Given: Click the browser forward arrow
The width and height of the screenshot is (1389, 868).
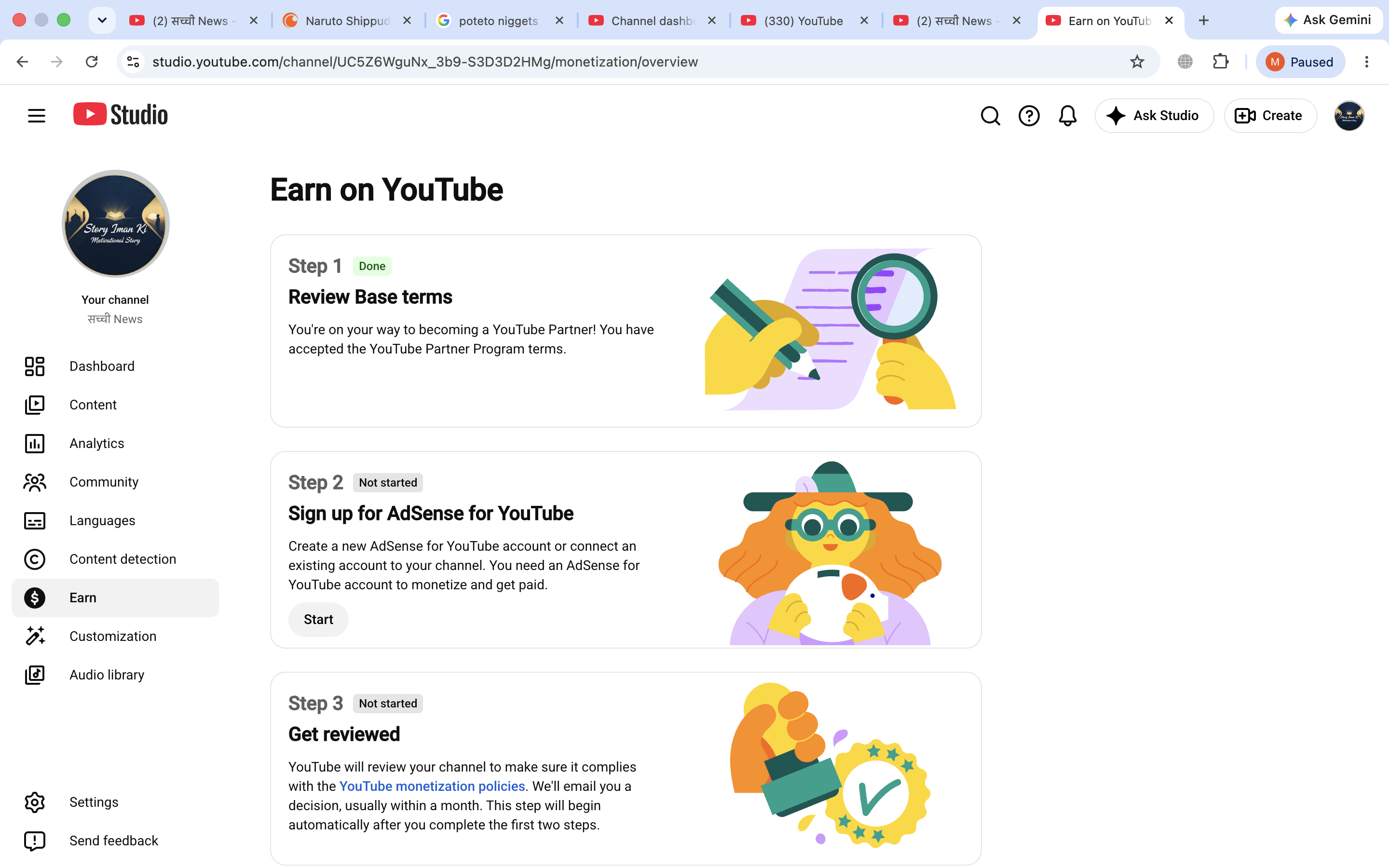Looking at the screenshot, I should [57, 62].
